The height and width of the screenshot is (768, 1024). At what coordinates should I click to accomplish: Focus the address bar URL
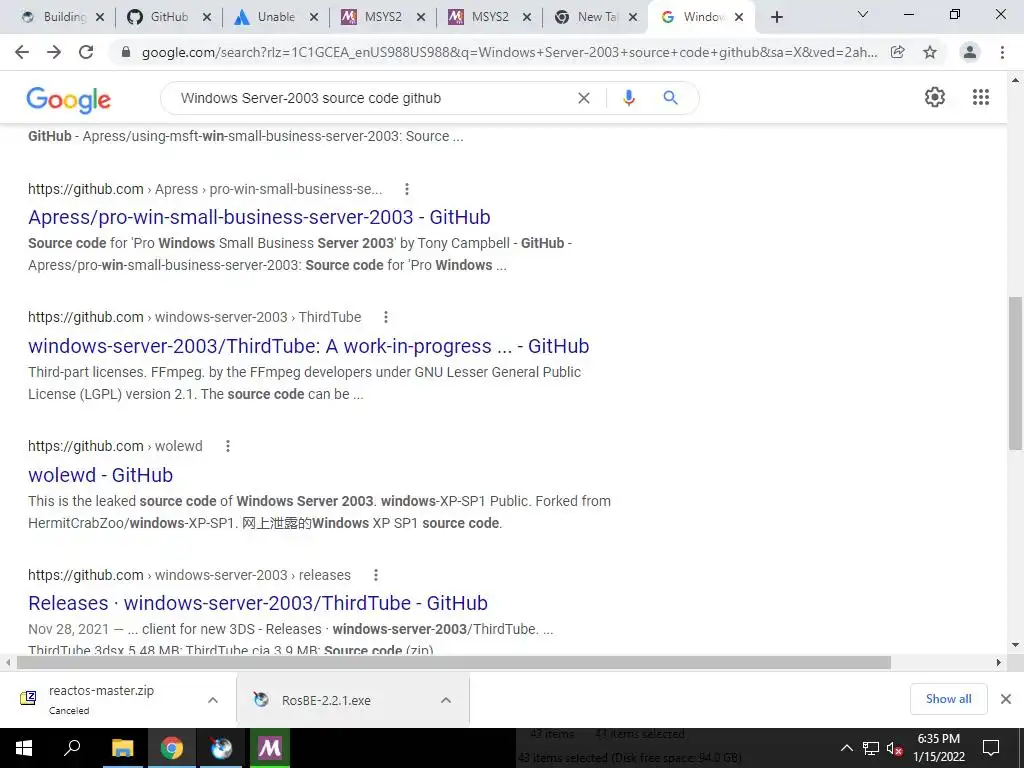(x=509, y=52)
